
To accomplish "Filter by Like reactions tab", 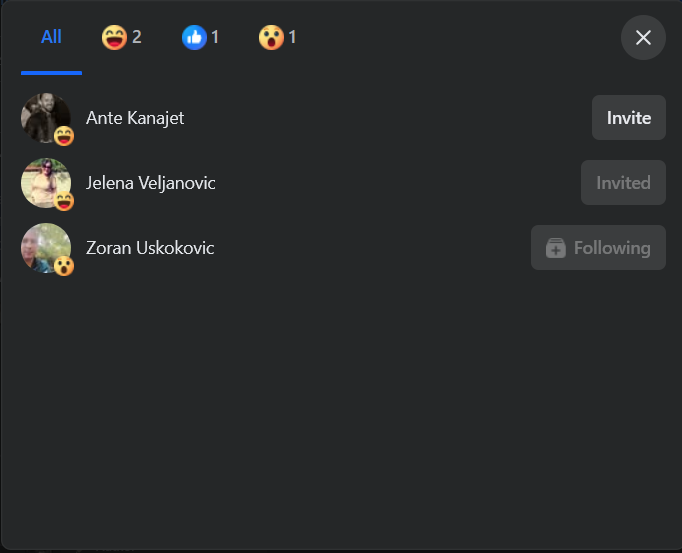I will pos(201,37).
